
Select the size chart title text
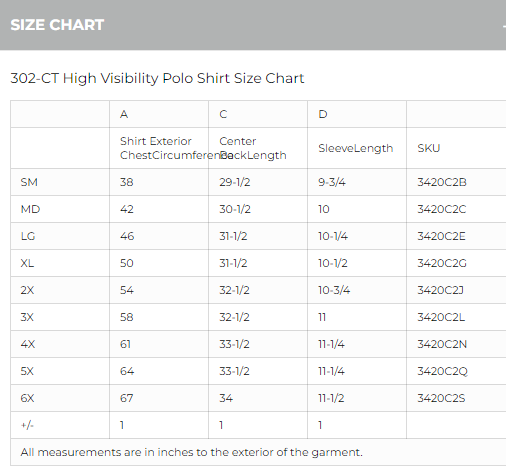coord(157,79)
